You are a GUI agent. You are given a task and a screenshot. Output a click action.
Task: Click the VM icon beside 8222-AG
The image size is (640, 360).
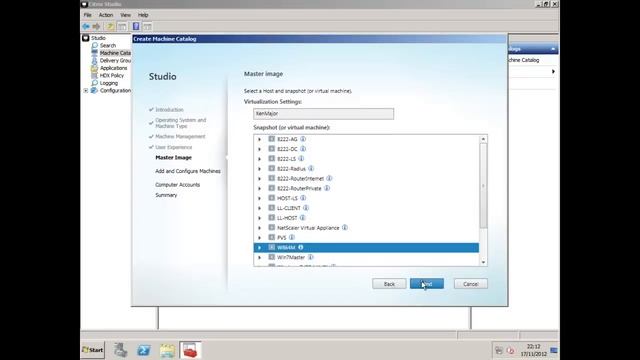pos(271,139)
